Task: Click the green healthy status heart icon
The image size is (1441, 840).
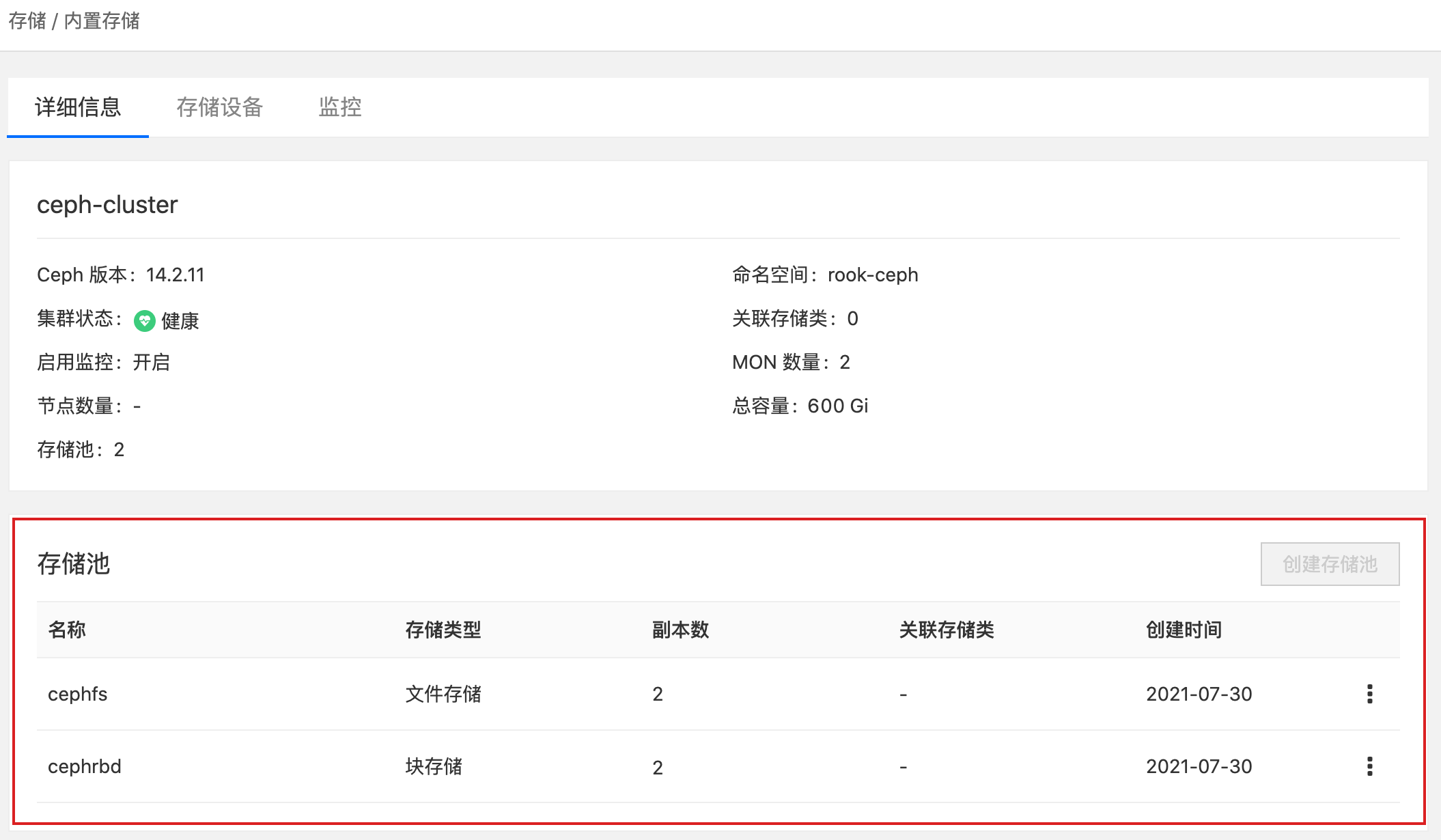Action: point(144,320)
